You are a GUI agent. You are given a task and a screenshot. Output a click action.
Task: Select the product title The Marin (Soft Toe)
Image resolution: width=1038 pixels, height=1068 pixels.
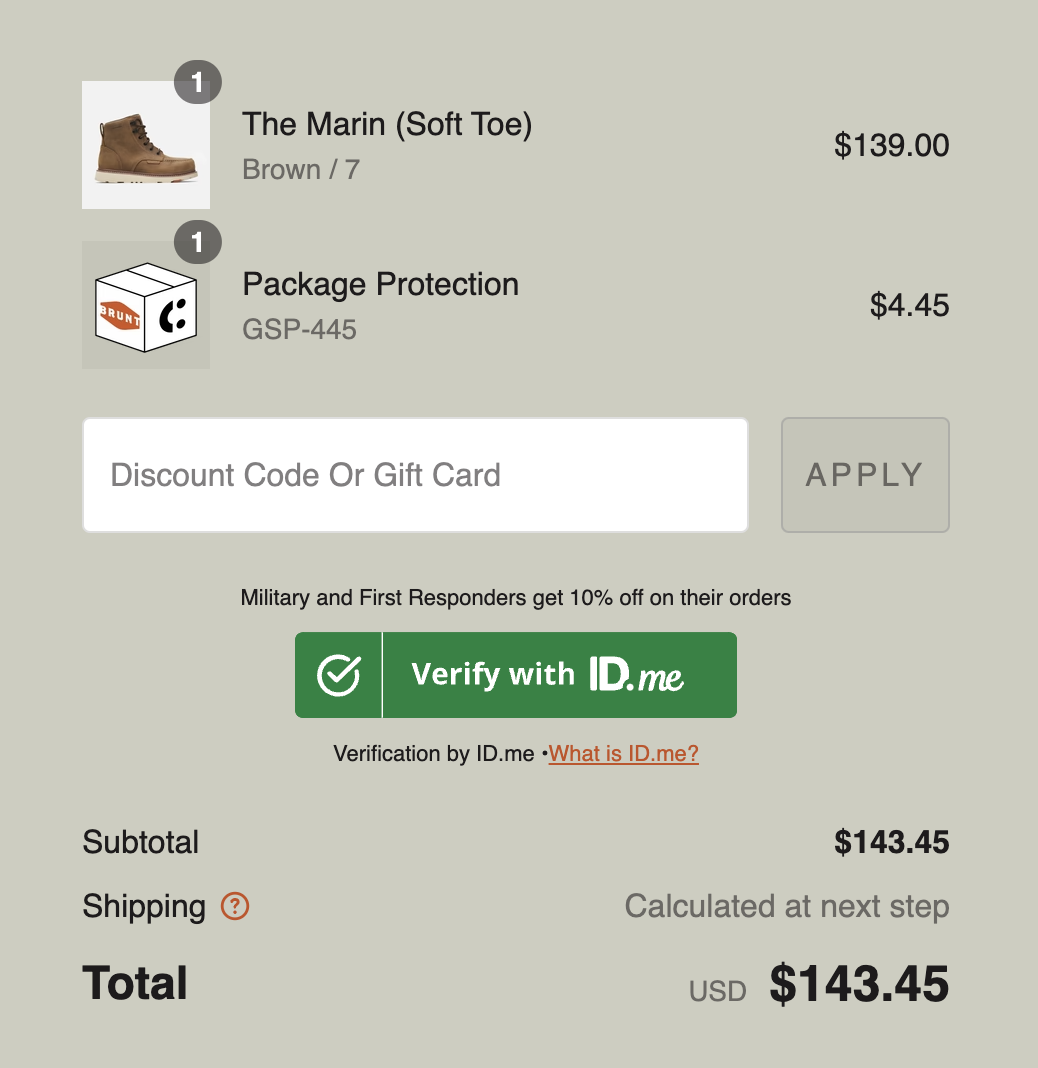tap(386, 124)
